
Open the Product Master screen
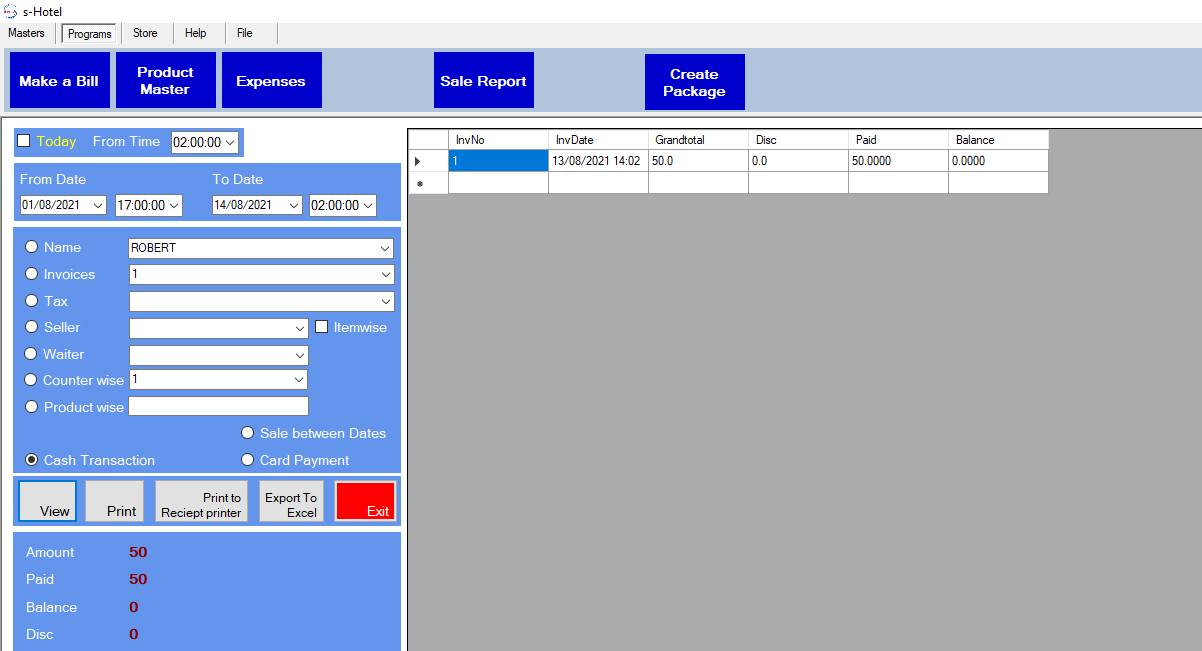click(x=165, y=81)
